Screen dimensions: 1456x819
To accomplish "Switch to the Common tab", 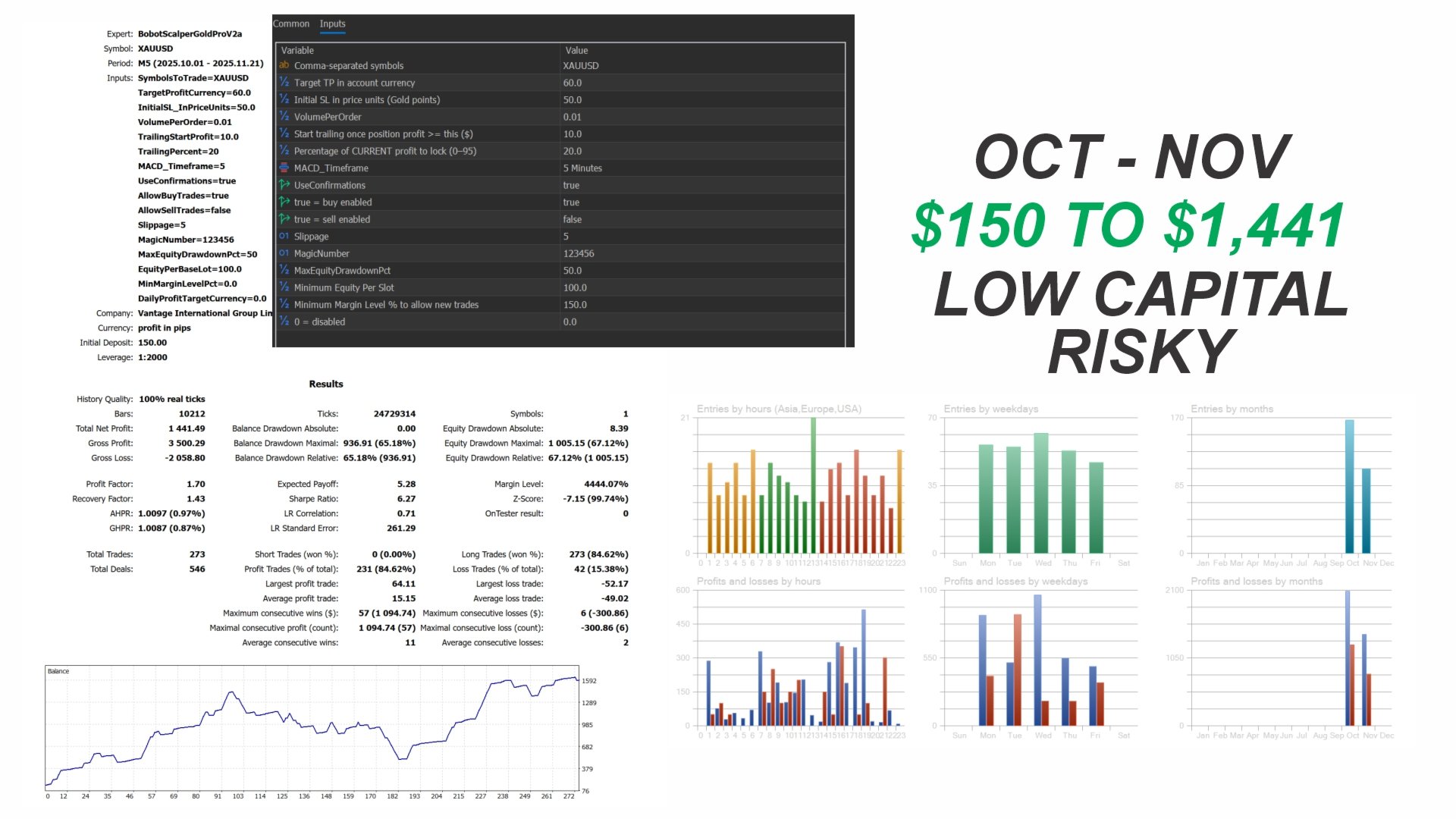I will tap(291, 24).
